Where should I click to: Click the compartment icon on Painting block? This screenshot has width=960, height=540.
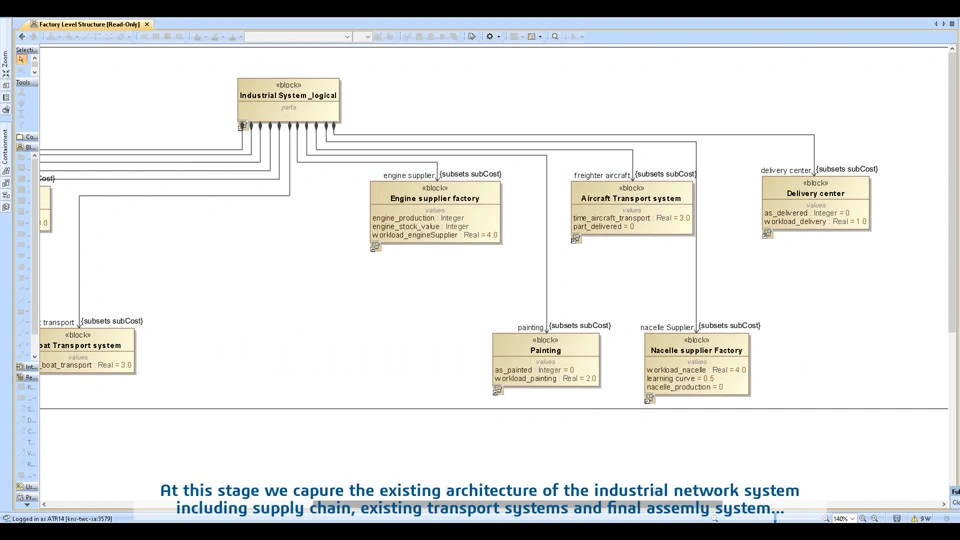coord(498,391)
